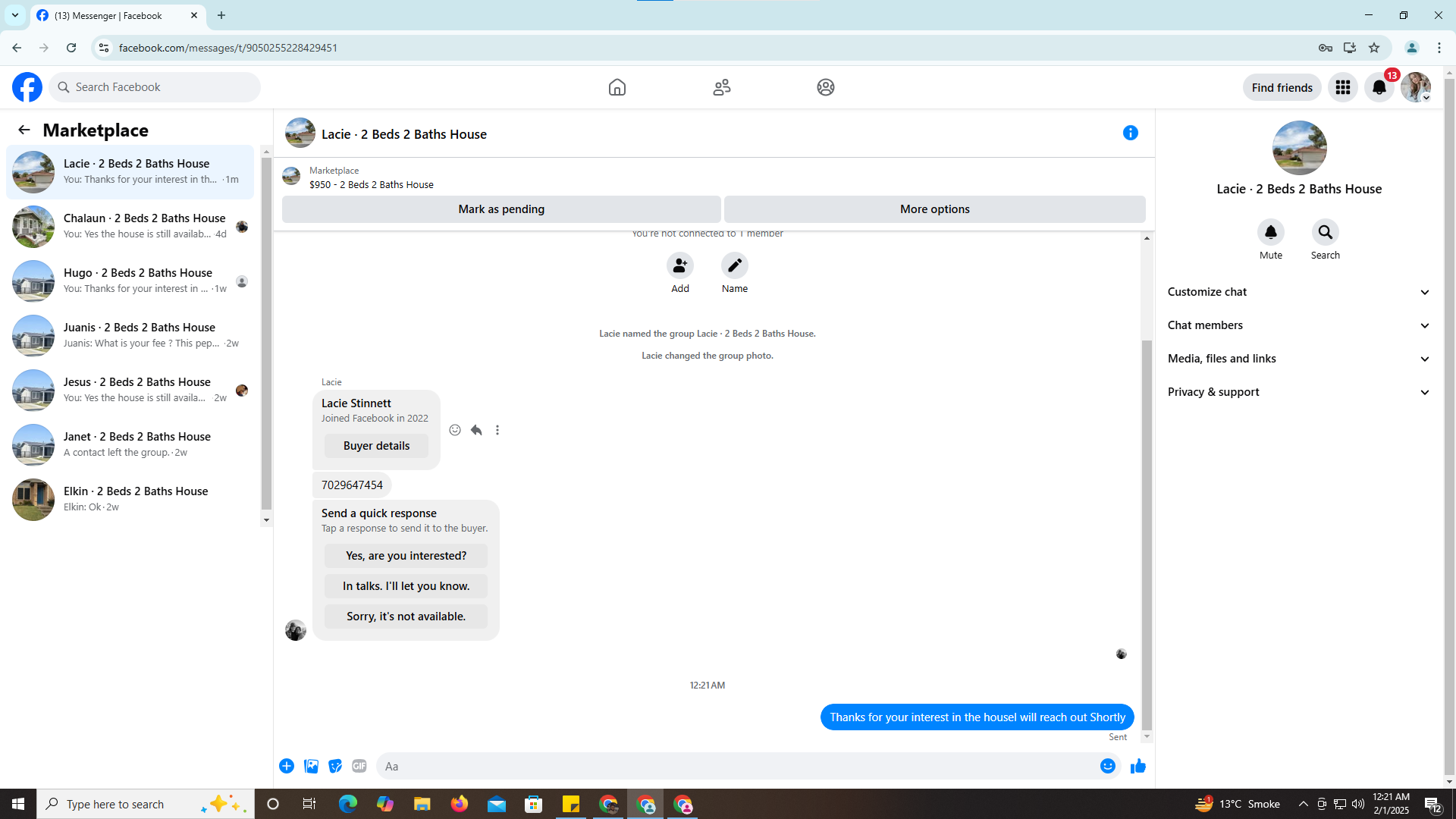This screenshot has width=1456, height=819.
Task: Edit the group chat name
Action: click(735, 265)
